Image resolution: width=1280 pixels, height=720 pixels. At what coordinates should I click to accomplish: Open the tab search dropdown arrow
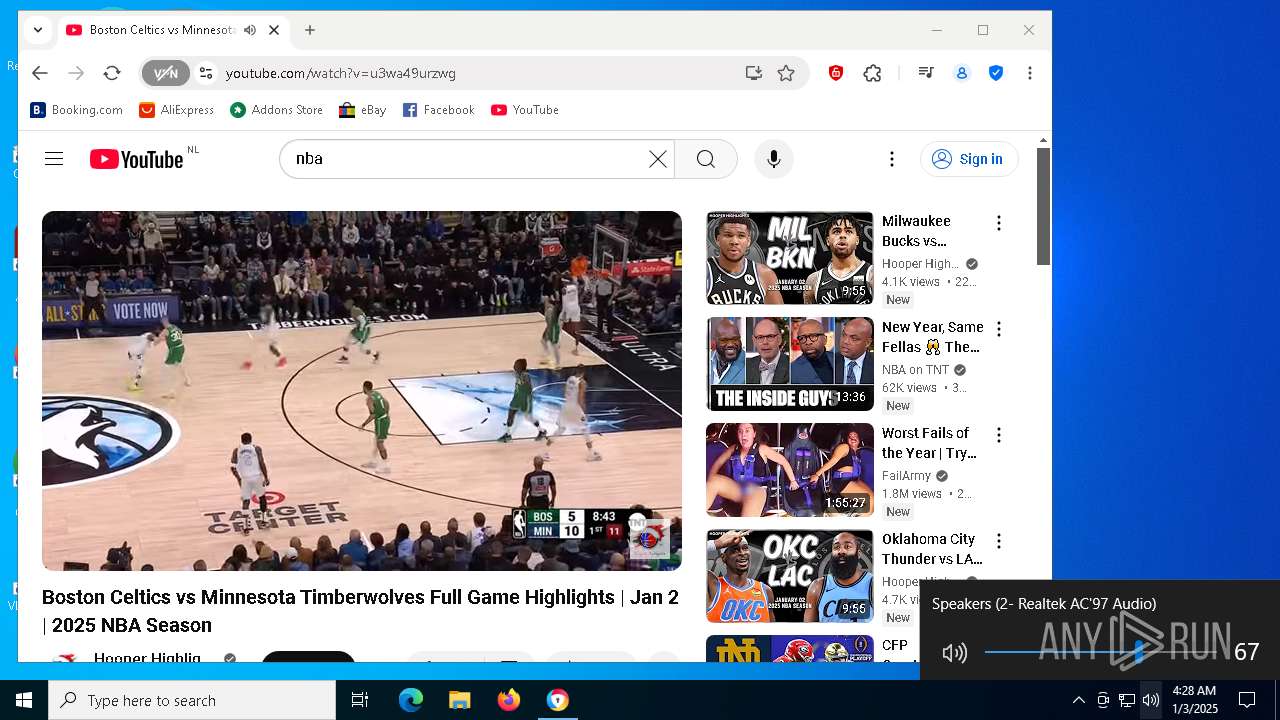(38, 30)
